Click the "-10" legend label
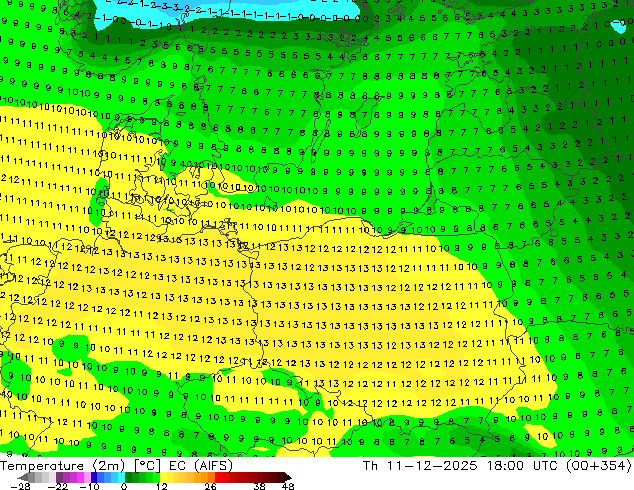Image resolution: width=634 pixels, height=490 pixels. [89, 486]
